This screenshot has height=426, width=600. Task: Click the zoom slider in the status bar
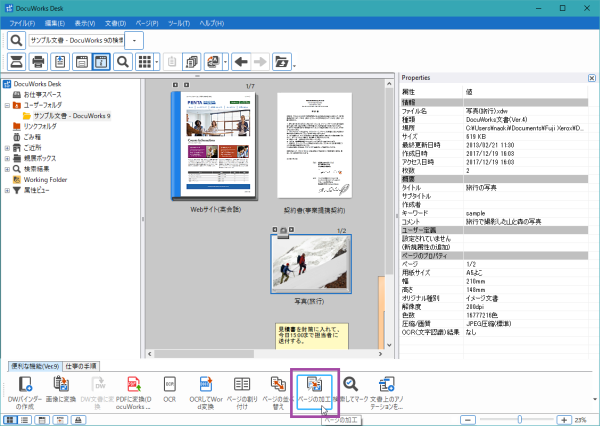[x=518, y=419]
